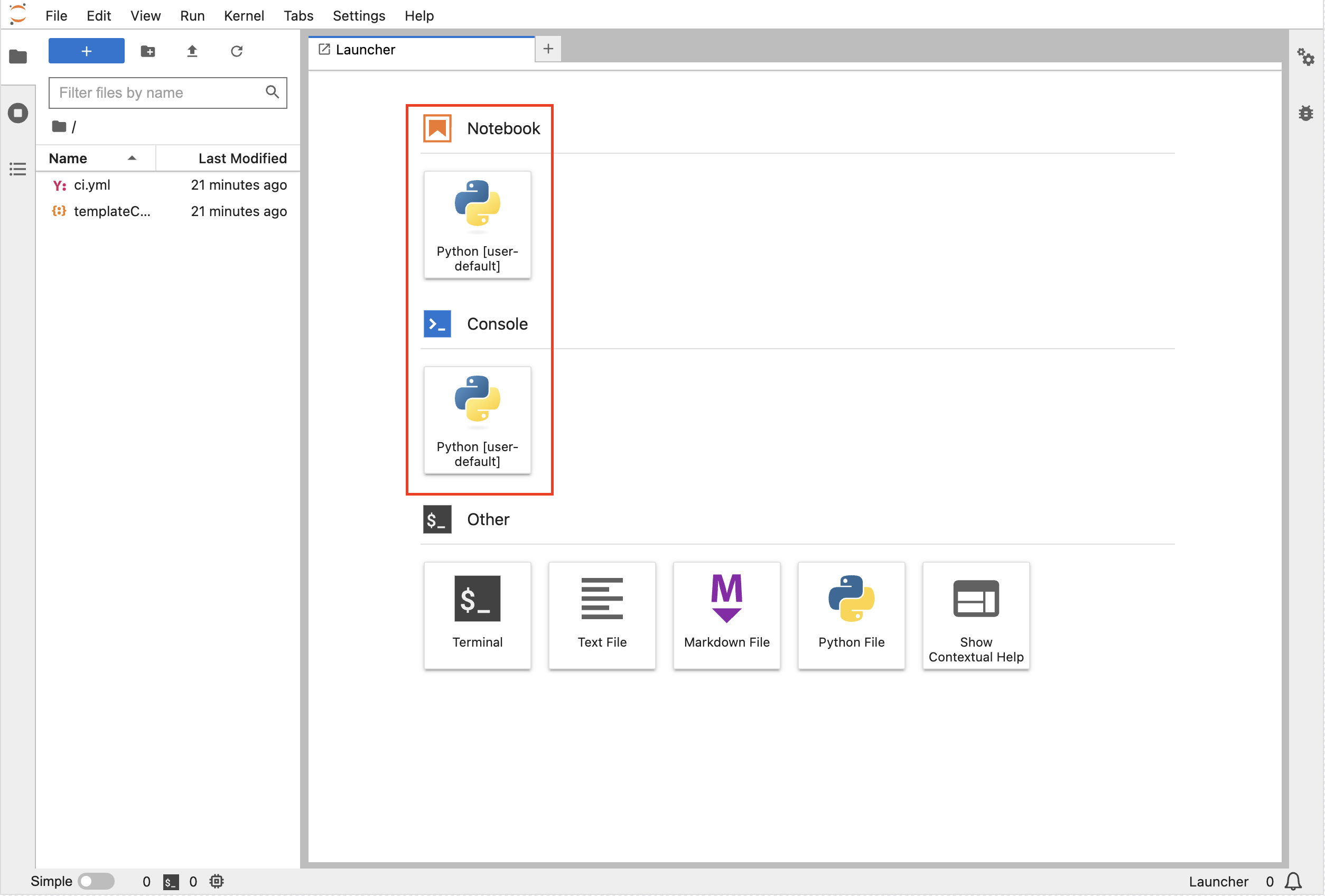The width and height of the screenshot is (1325, 896).
Task: Click the kernel count chip icon in status bar
Action: click(x=216, y=882)
